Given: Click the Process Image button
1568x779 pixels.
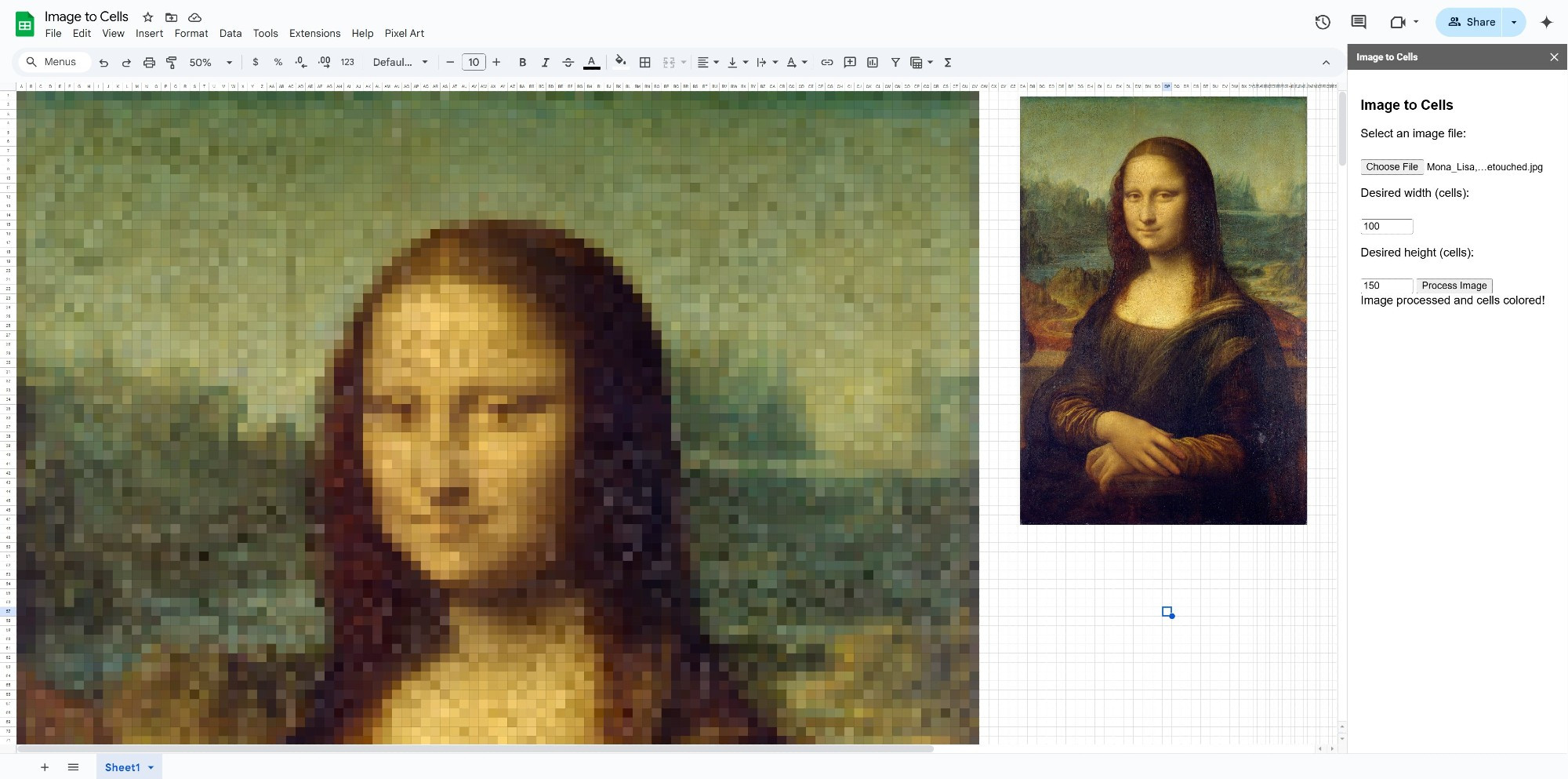Looking at the screenshot, I should point(1454,286).
